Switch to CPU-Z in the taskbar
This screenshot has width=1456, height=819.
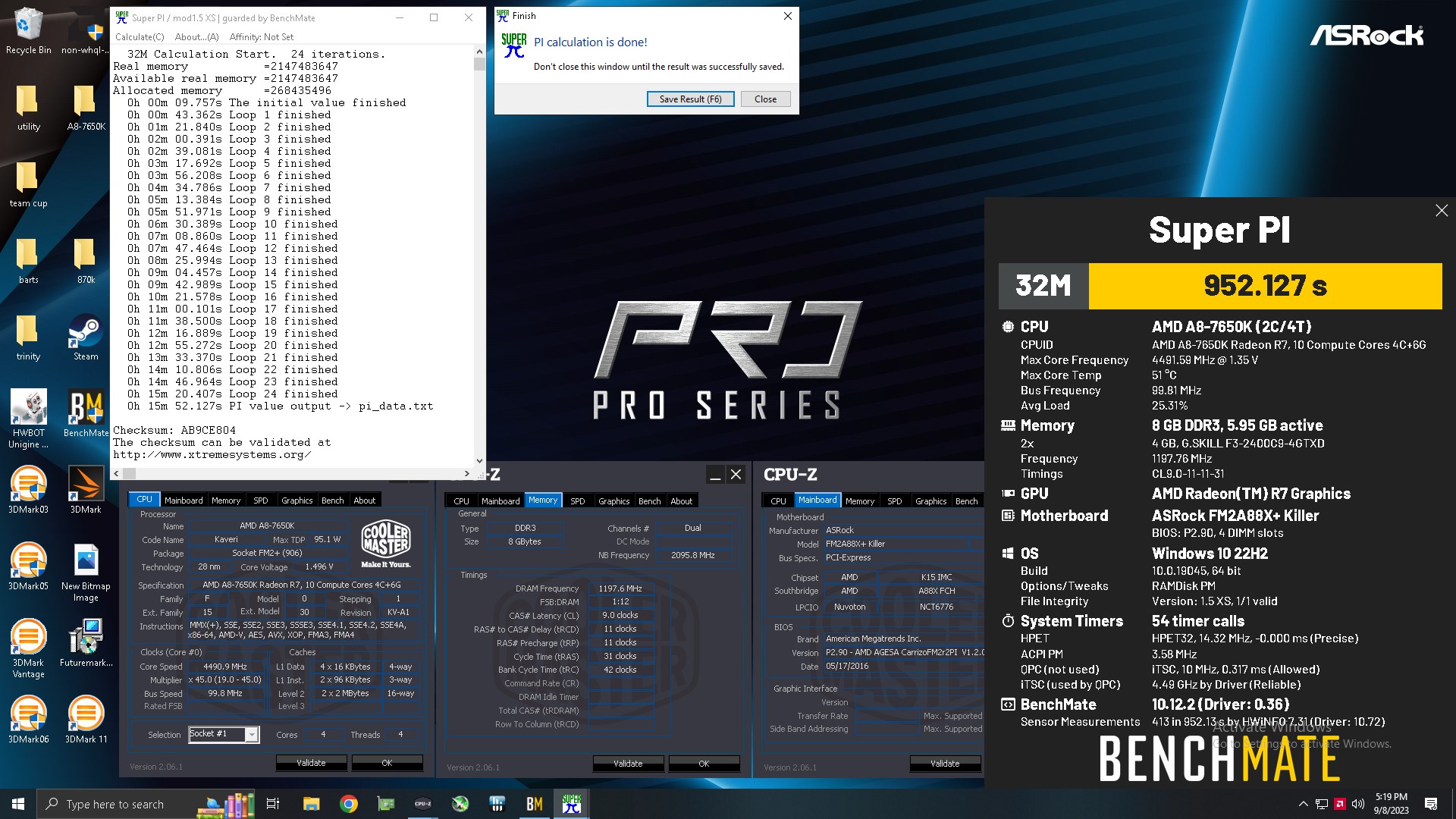click(423, 804)
